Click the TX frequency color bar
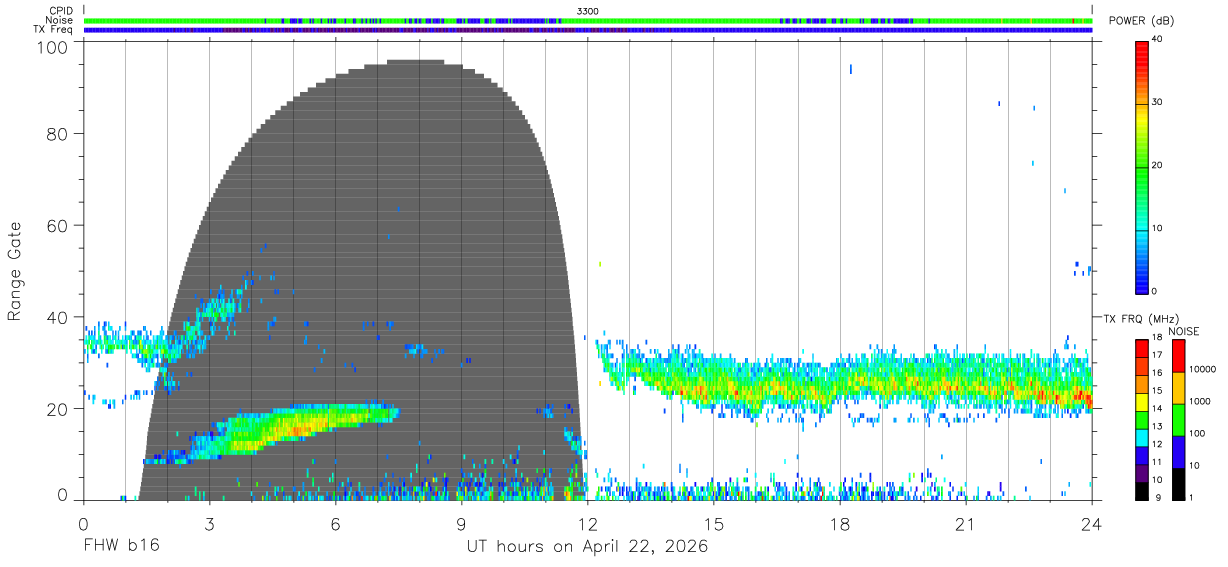The image size is (1228, 567). tap(1142, 419)
